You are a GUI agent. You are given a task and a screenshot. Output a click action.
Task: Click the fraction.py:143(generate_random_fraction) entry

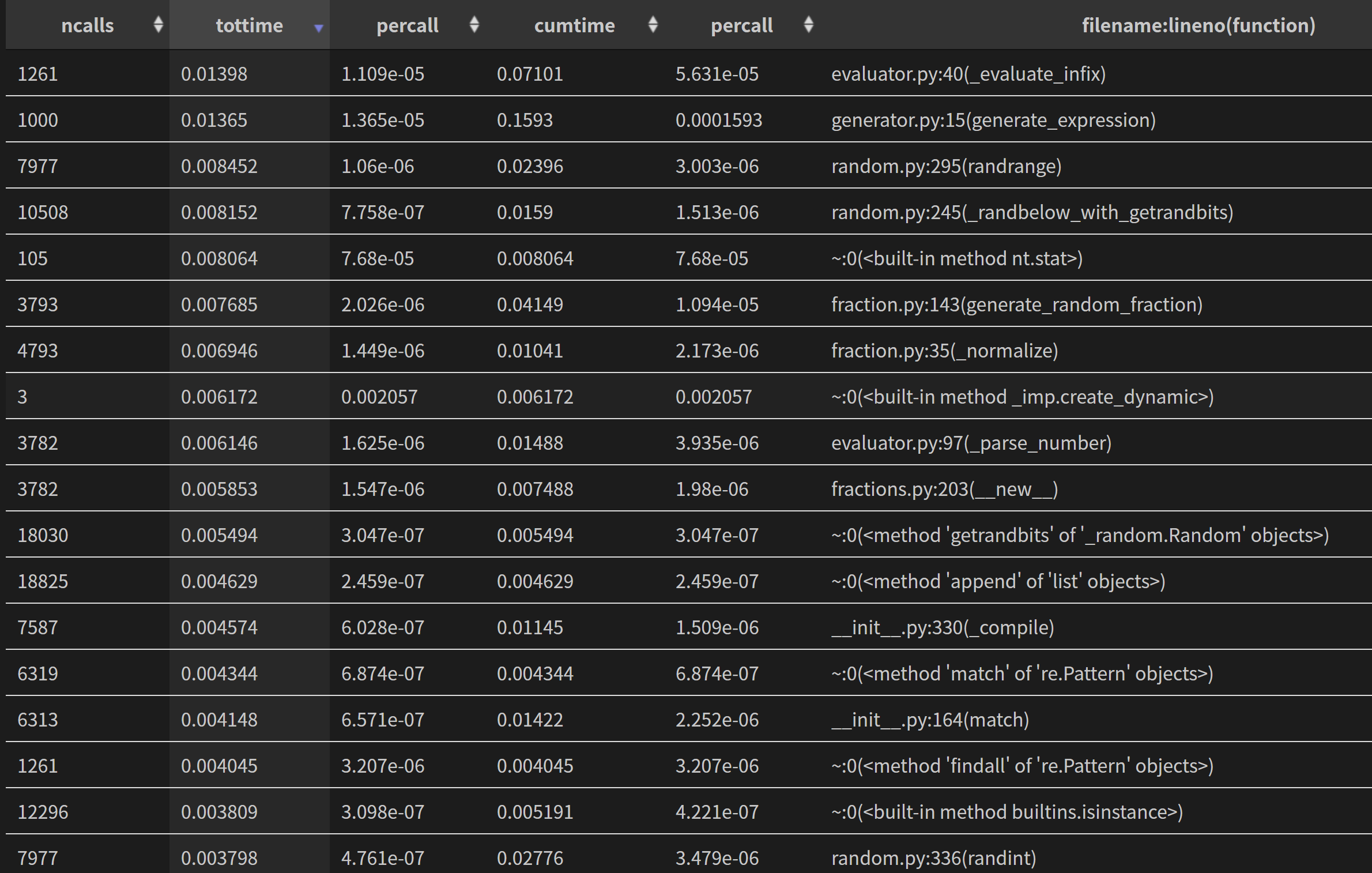pos(1016,304)
